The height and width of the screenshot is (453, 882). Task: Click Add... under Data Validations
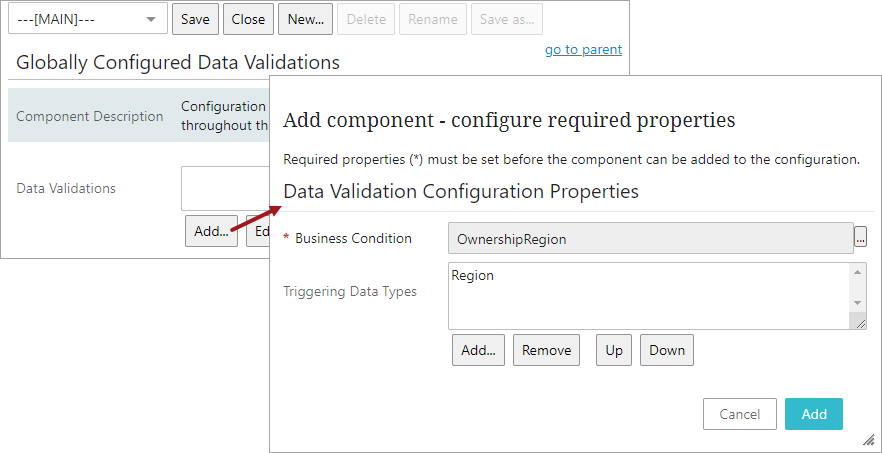tap(211, 231)
